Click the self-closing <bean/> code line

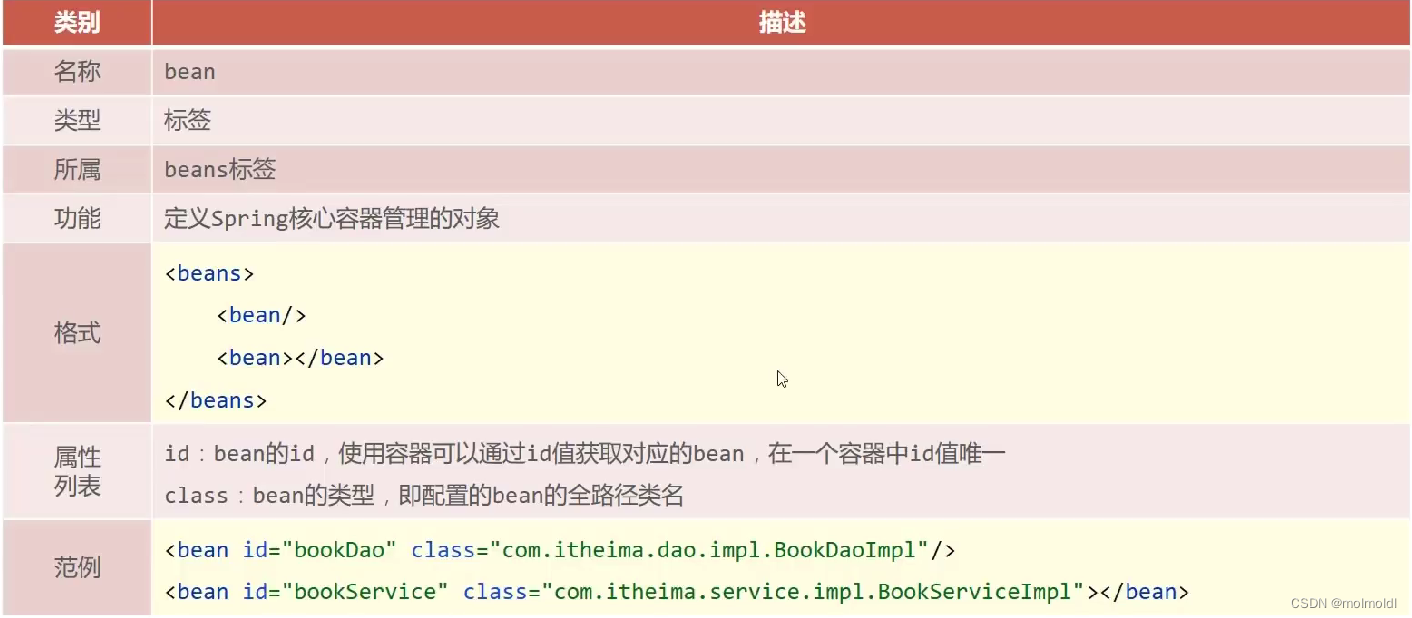(261, 314)
